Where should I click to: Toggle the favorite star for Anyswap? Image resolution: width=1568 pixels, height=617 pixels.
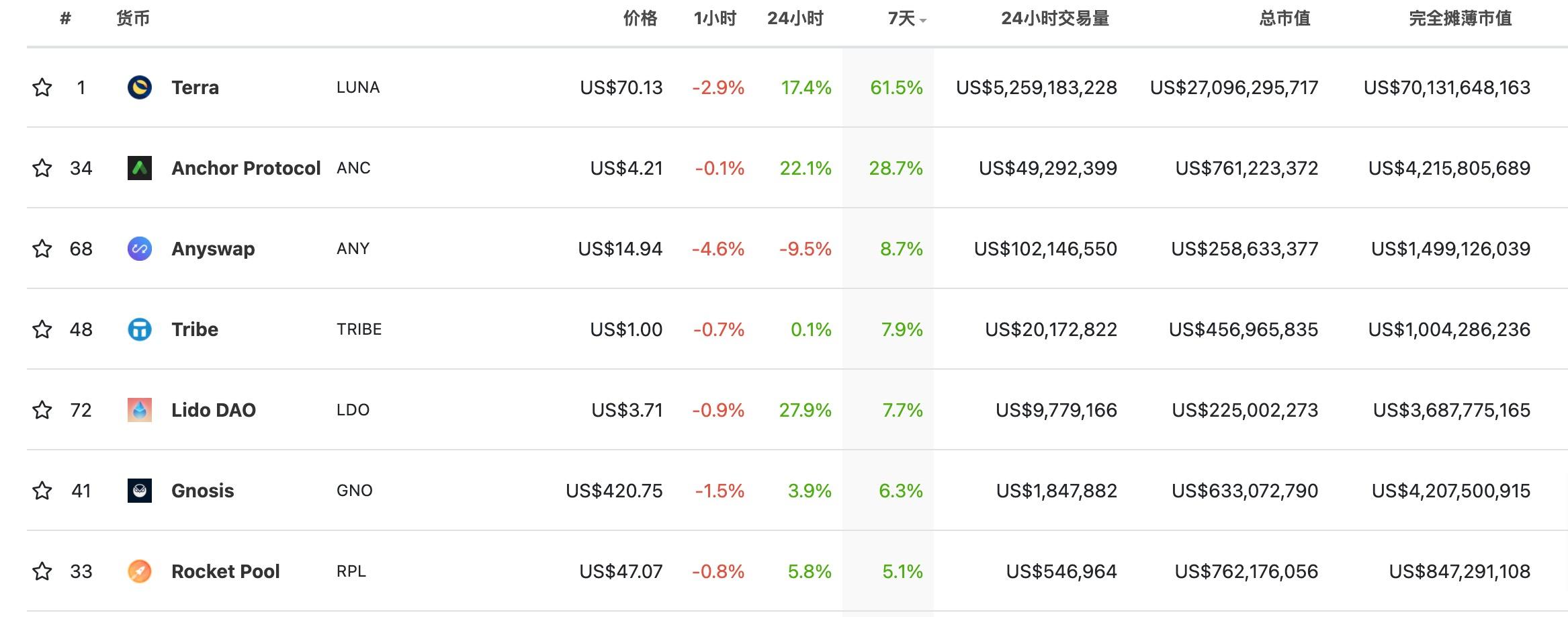(x=42, y=249)
